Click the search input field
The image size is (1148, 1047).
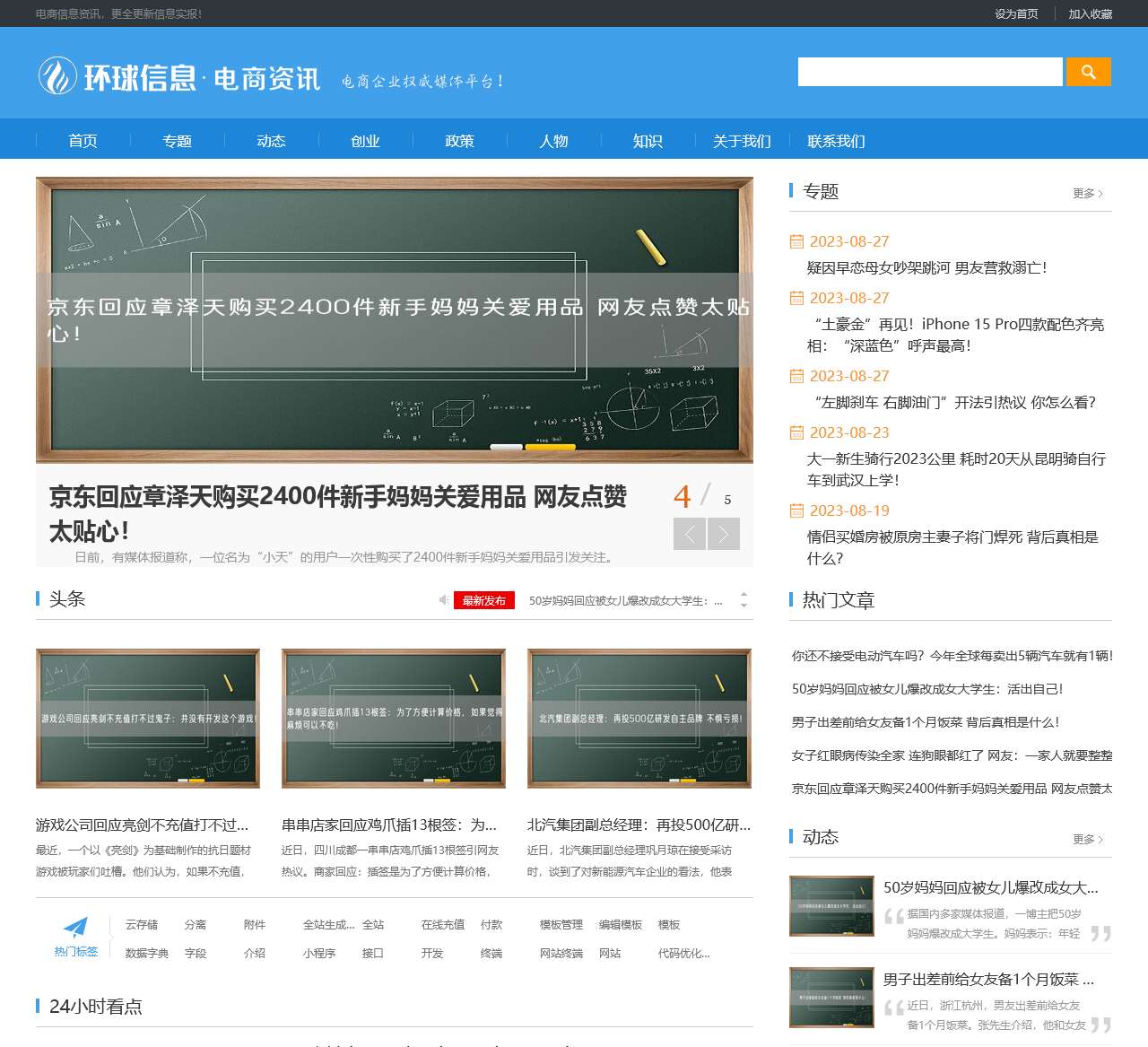coord(928,72)
